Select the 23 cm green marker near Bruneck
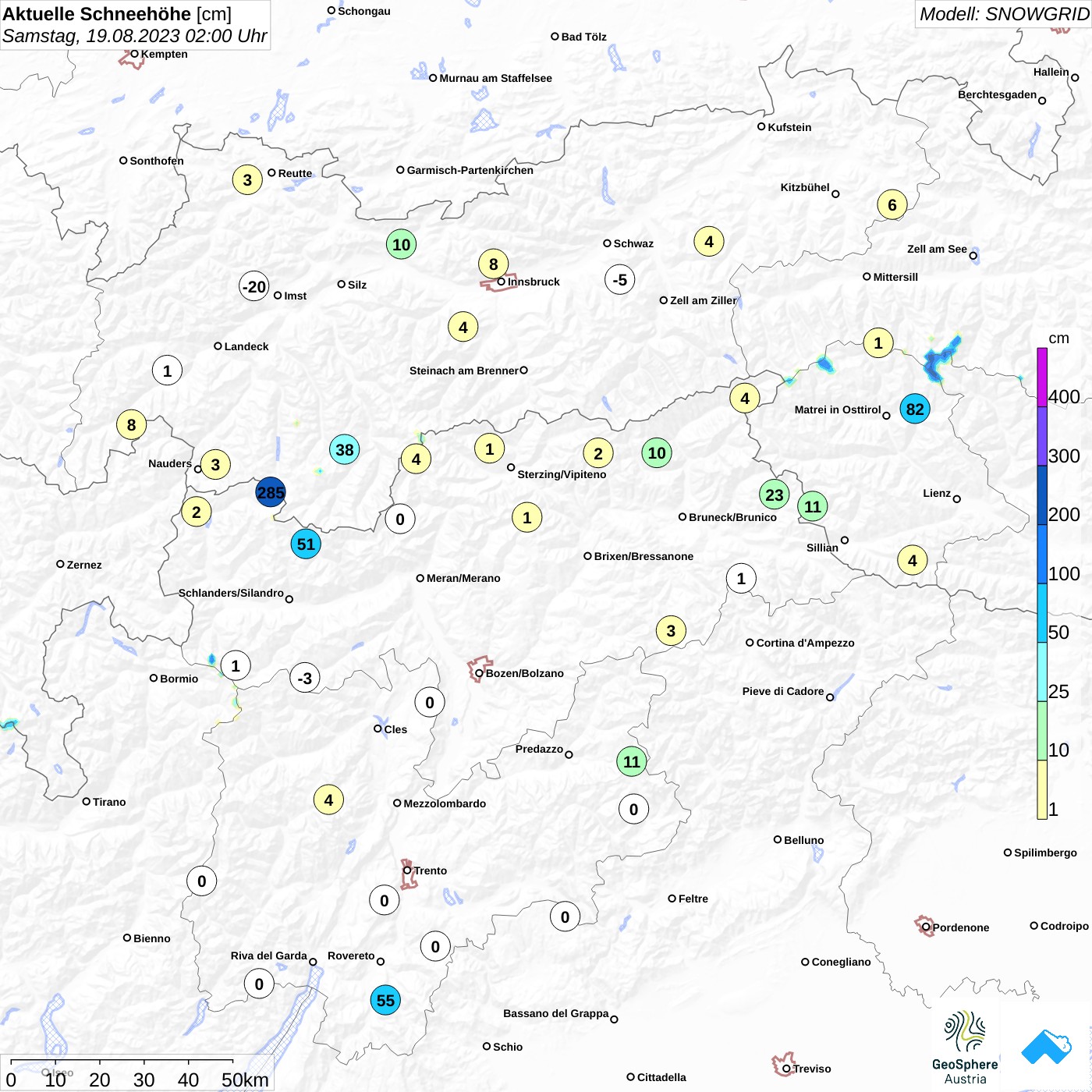 (x=775, y=495)
